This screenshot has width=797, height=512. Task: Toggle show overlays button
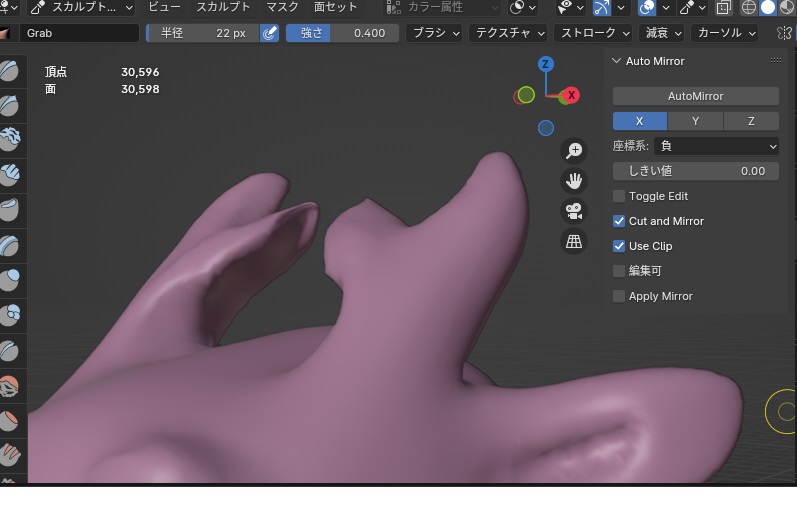tap(647, 7)
